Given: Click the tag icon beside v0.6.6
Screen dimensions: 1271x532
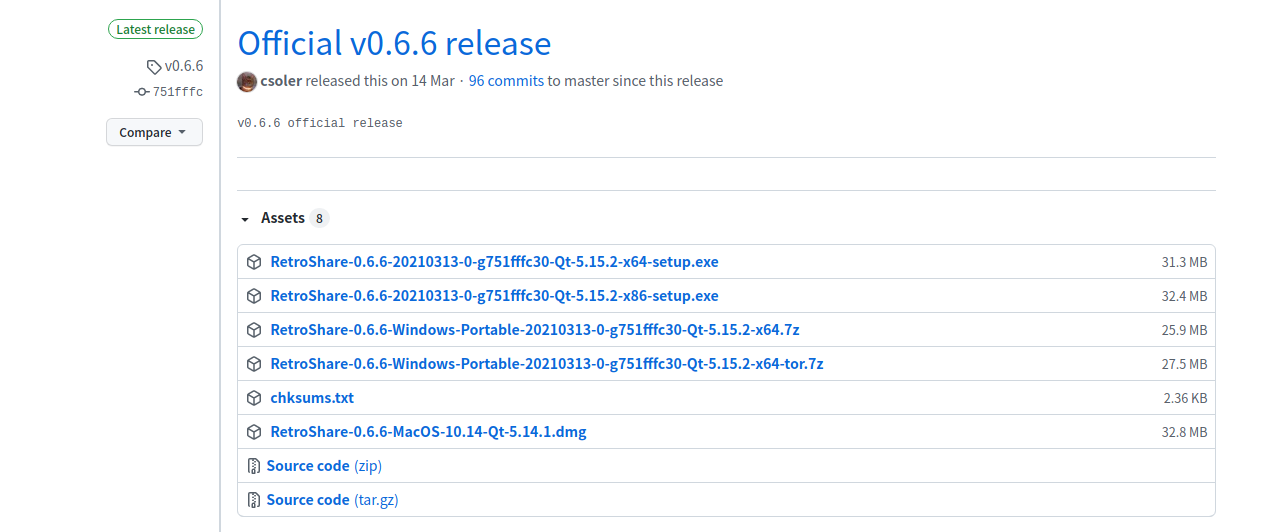Looking at the screenshot, I should tap(153, 67).
